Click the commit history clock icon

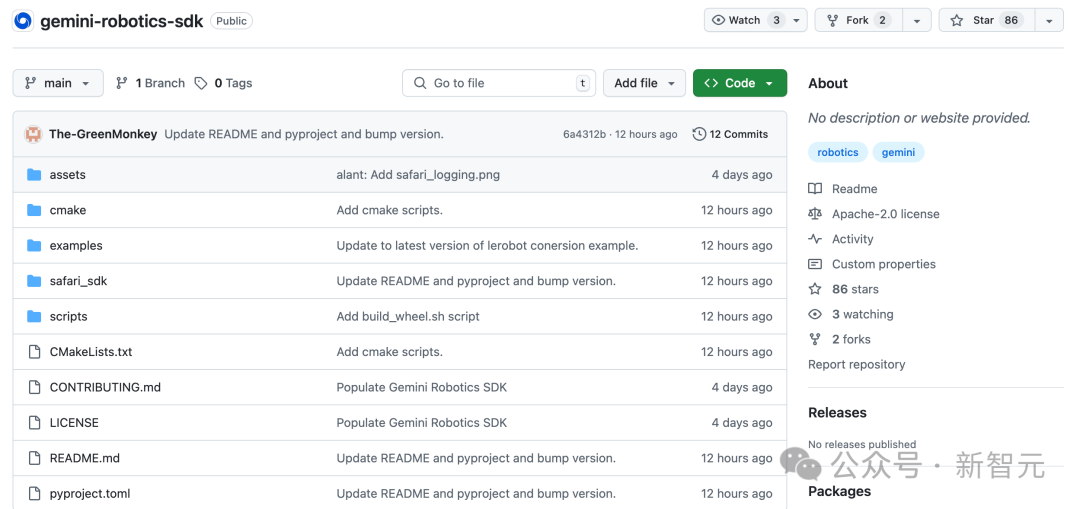click(699, 134)
